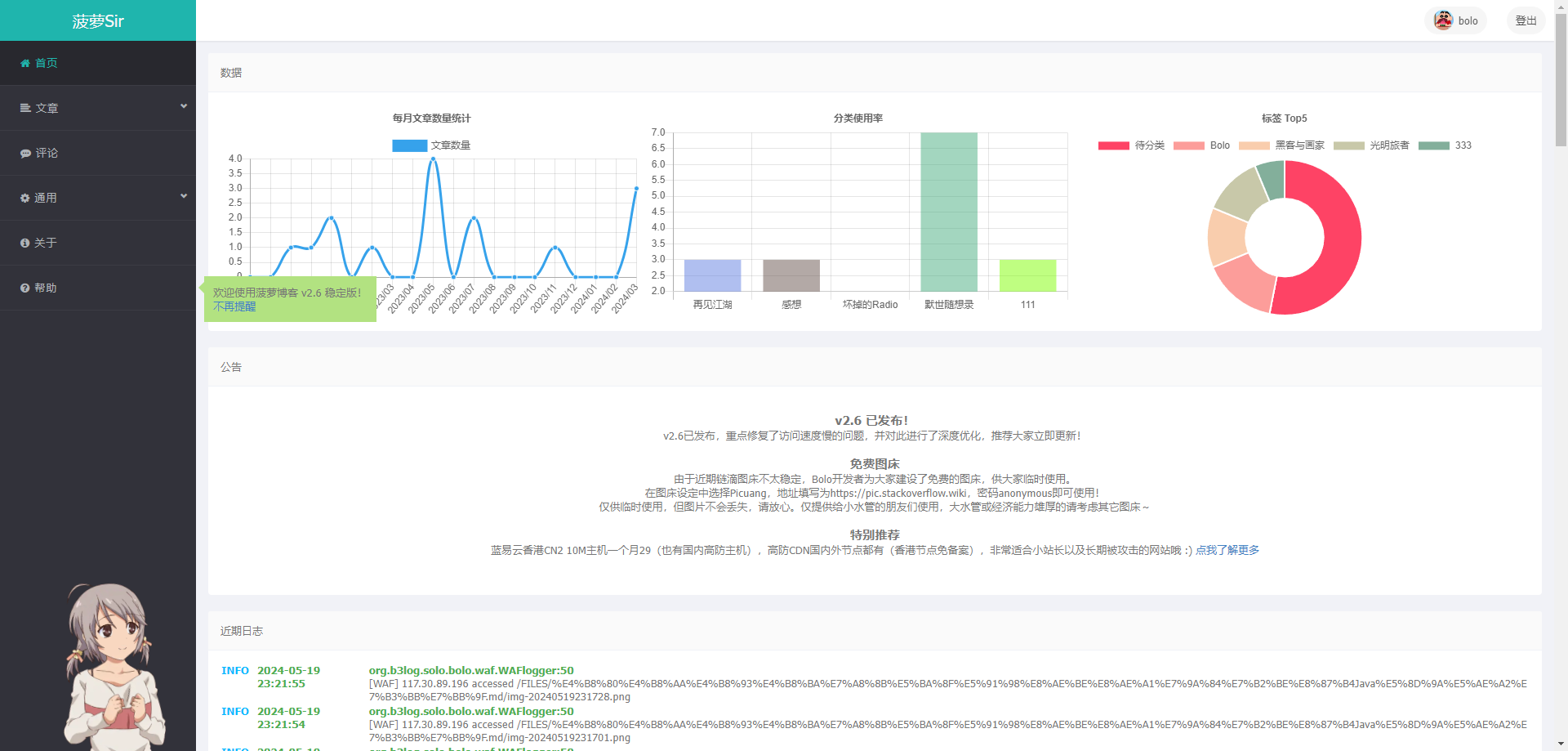Click the bolo username button

(x=1456, y=20)
